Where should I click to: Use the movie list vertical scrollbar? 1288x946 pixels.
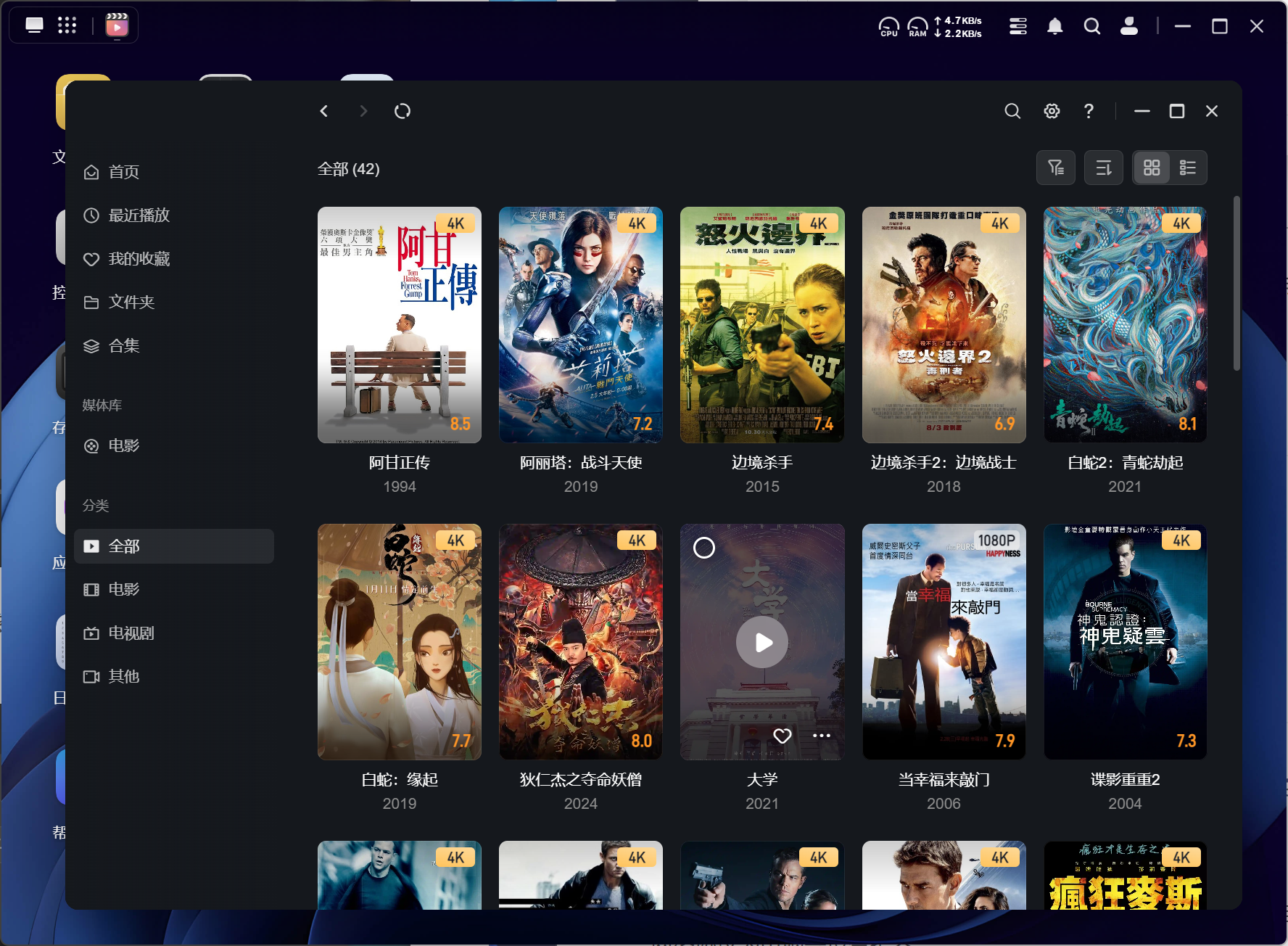1237,283
